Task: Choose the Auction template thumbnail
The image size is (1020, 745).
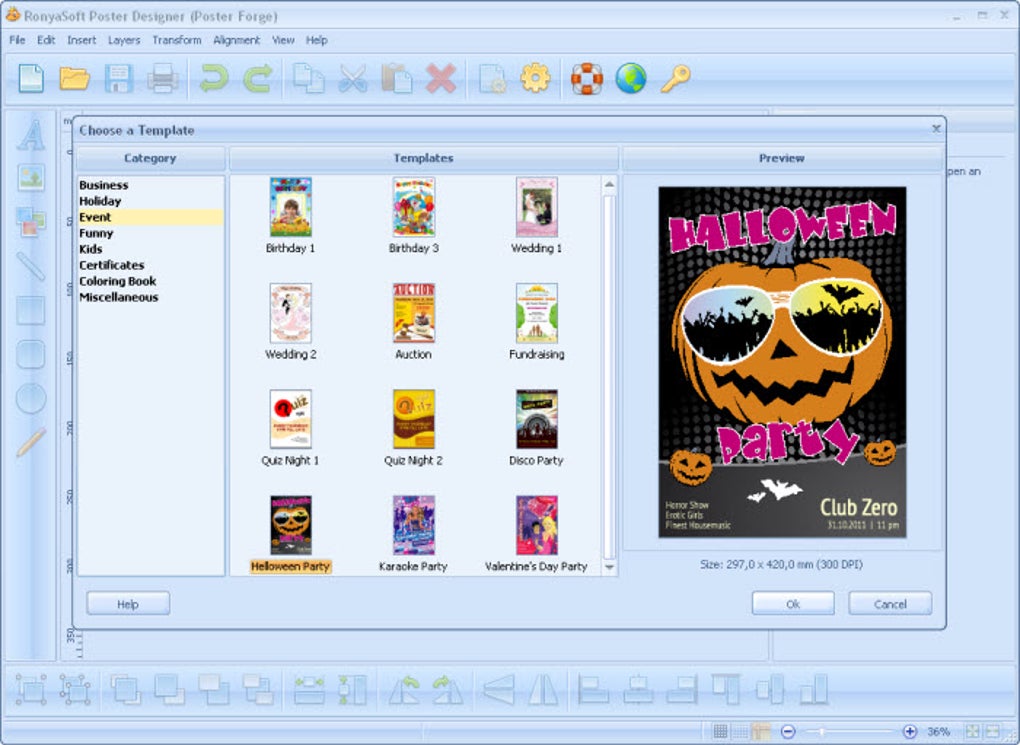Action: point(413,313)
